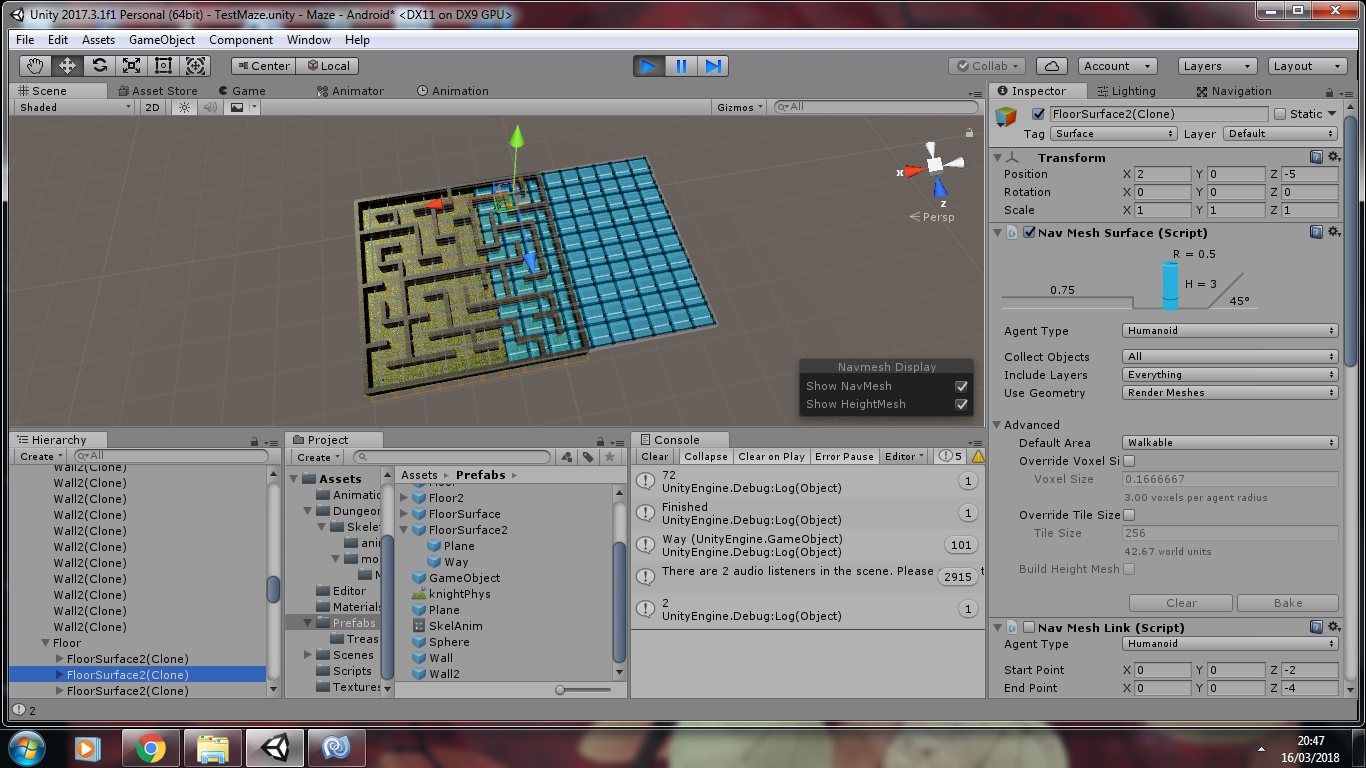
Task: Click the NavMesh Clear button
Action: (x=1181, y=603)
